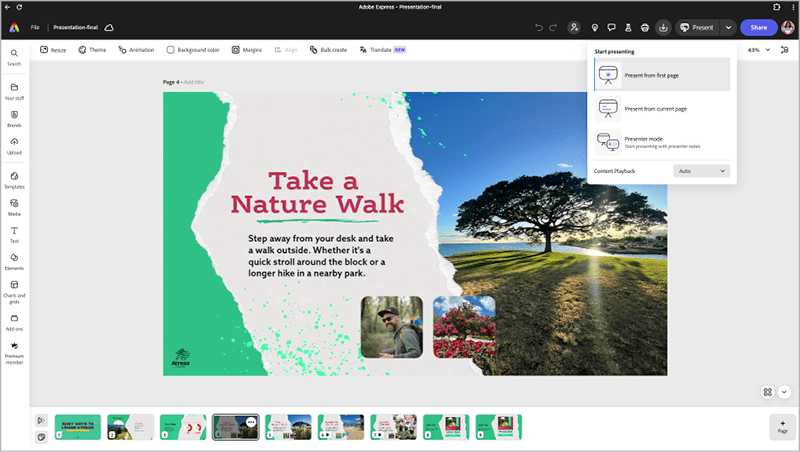Go to Adobe Express home logo

pos(14,28)
